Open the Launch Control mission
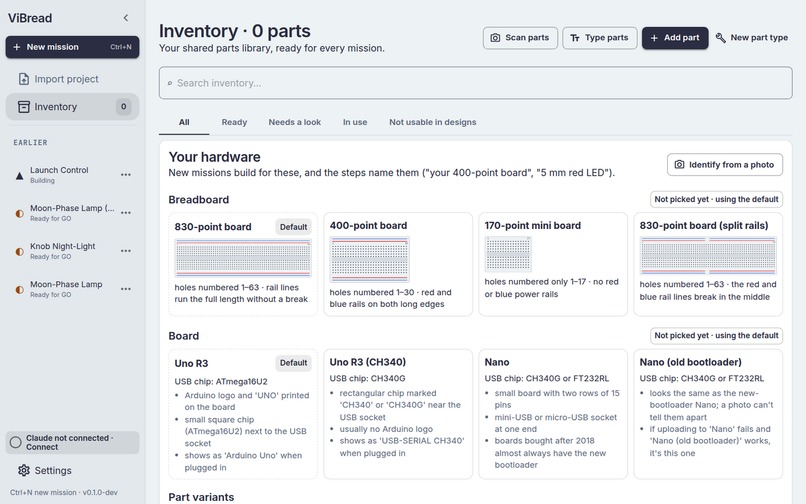Screen dimensions: 806x504 (72, 175)
